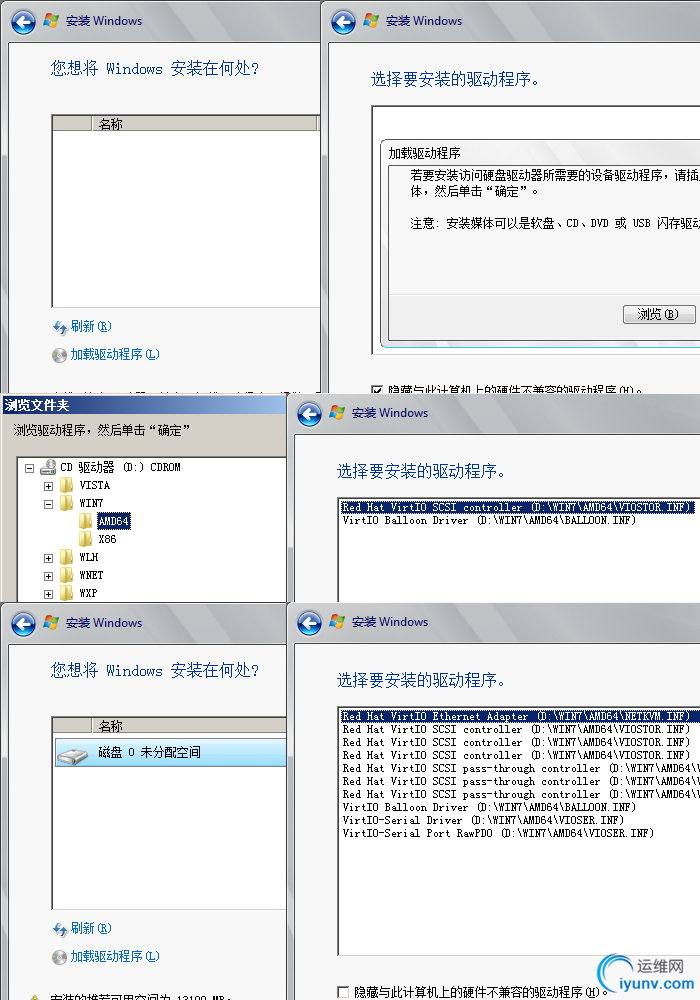Collapse the WIN7 folder node
The width and height of the screenshot is (700, 1000).
click(48, 504)
